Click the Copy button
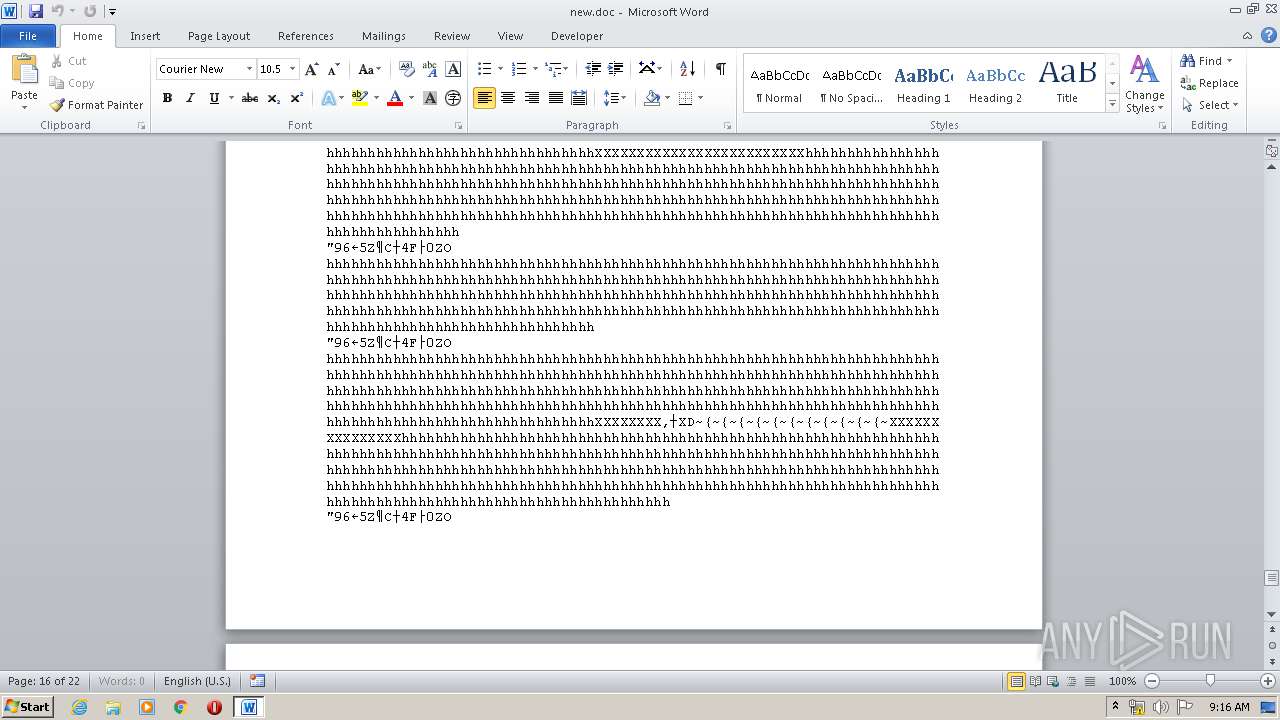Viewport: 1280px width, 720px height. 72,83
